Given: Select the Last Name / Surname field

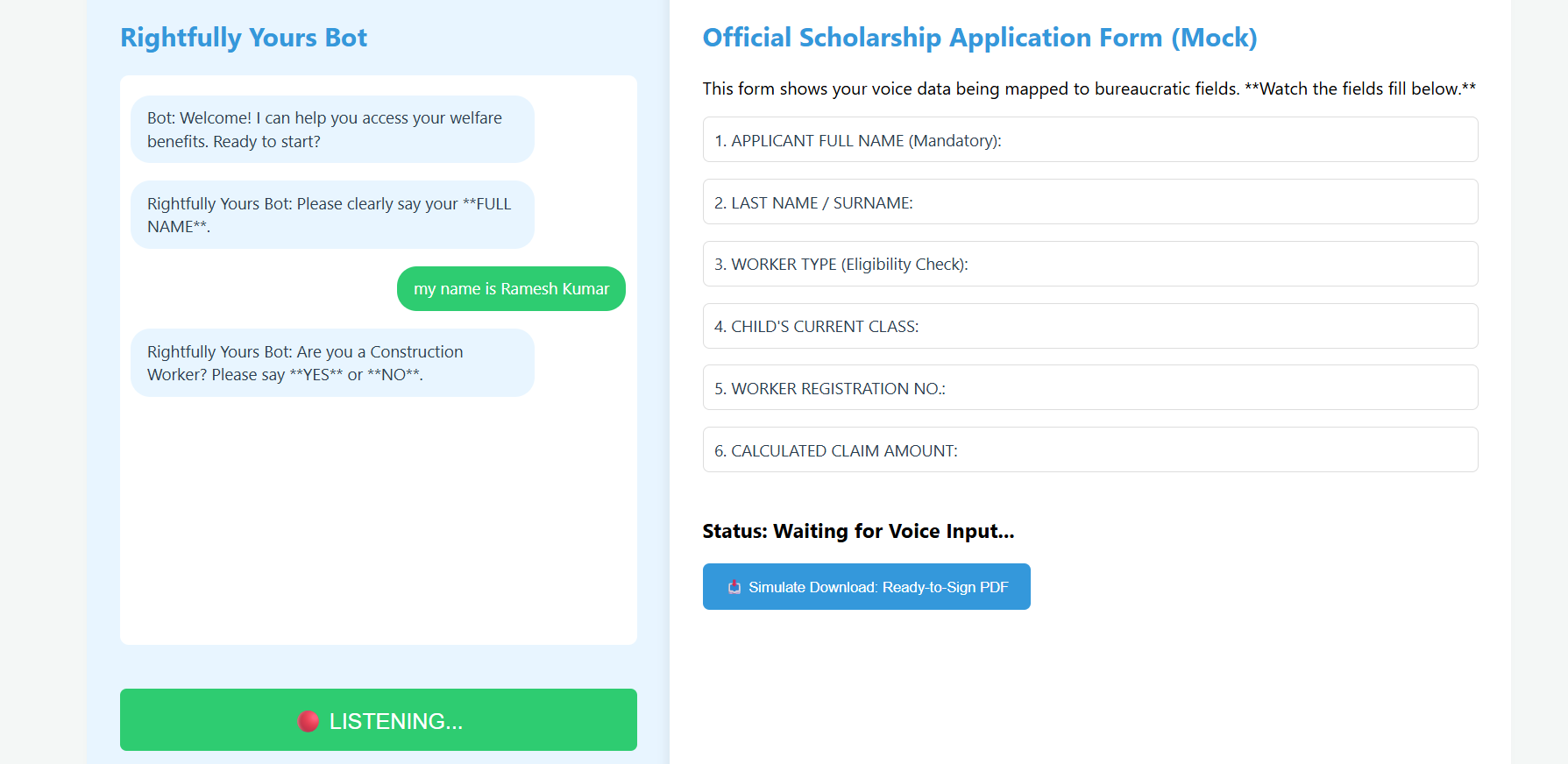Looking at the screenshot, I should click(x=1089, y=202).
